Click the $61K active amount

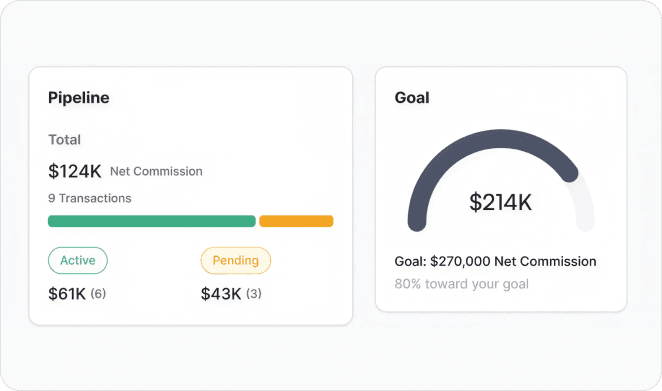point(67,293)
